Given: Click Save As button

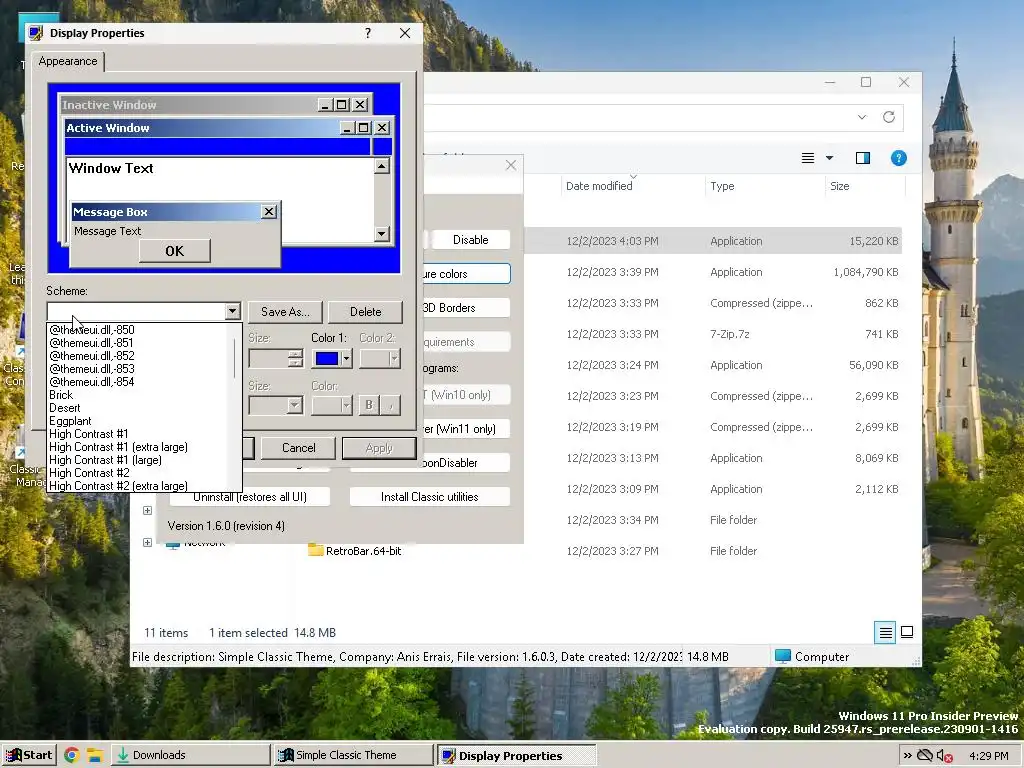Looking at the screenshot, I should coord(285,312).
